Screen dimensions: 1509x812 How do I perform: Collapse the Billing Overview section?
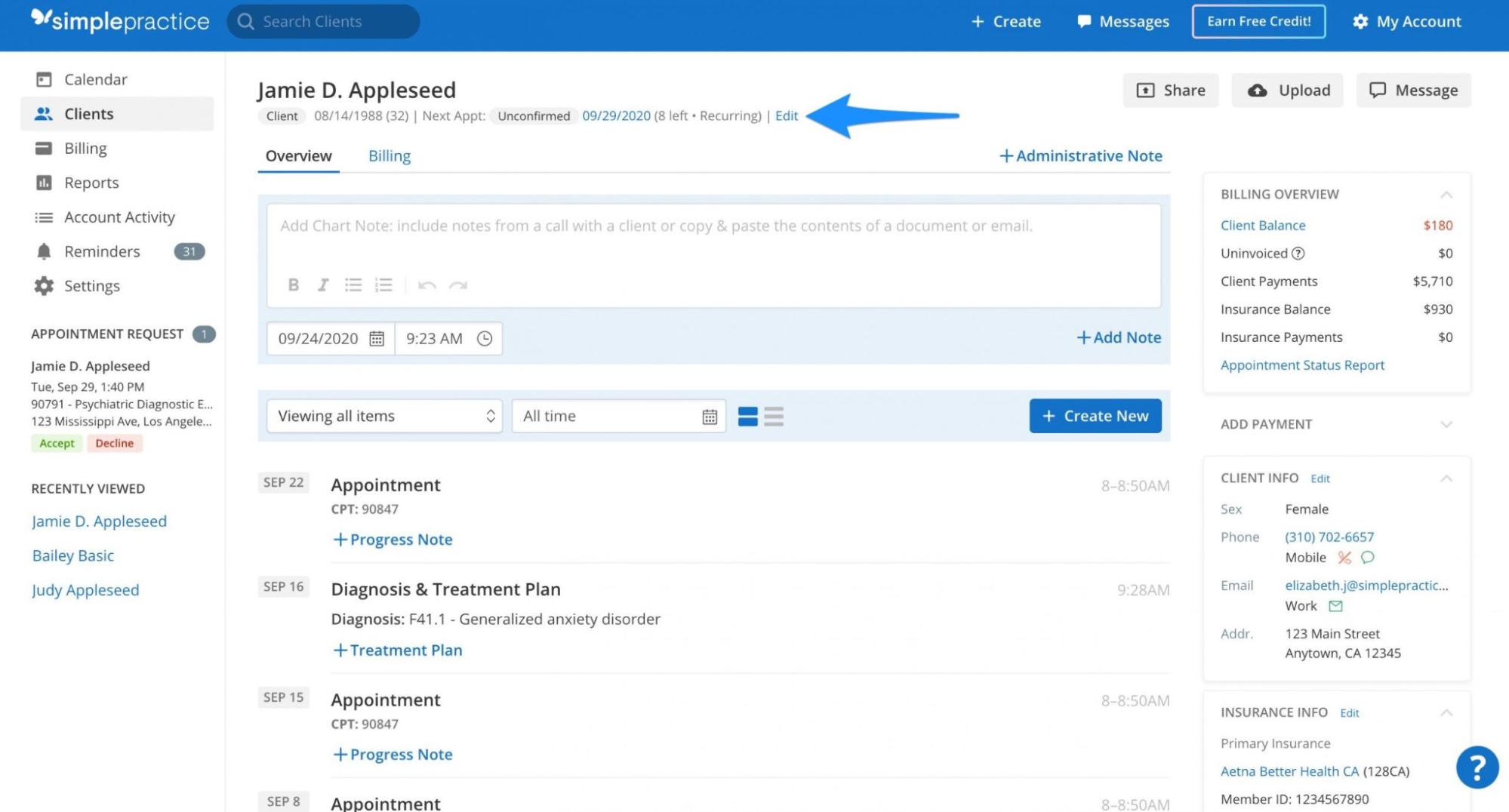point(1447,194)
